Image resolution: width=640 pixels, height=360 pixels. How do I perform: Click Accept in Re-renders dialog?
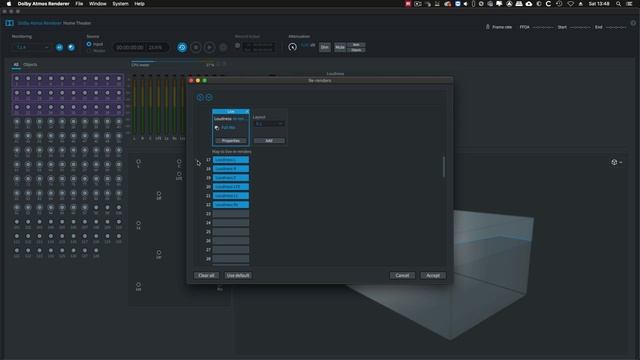click(433, 276)
